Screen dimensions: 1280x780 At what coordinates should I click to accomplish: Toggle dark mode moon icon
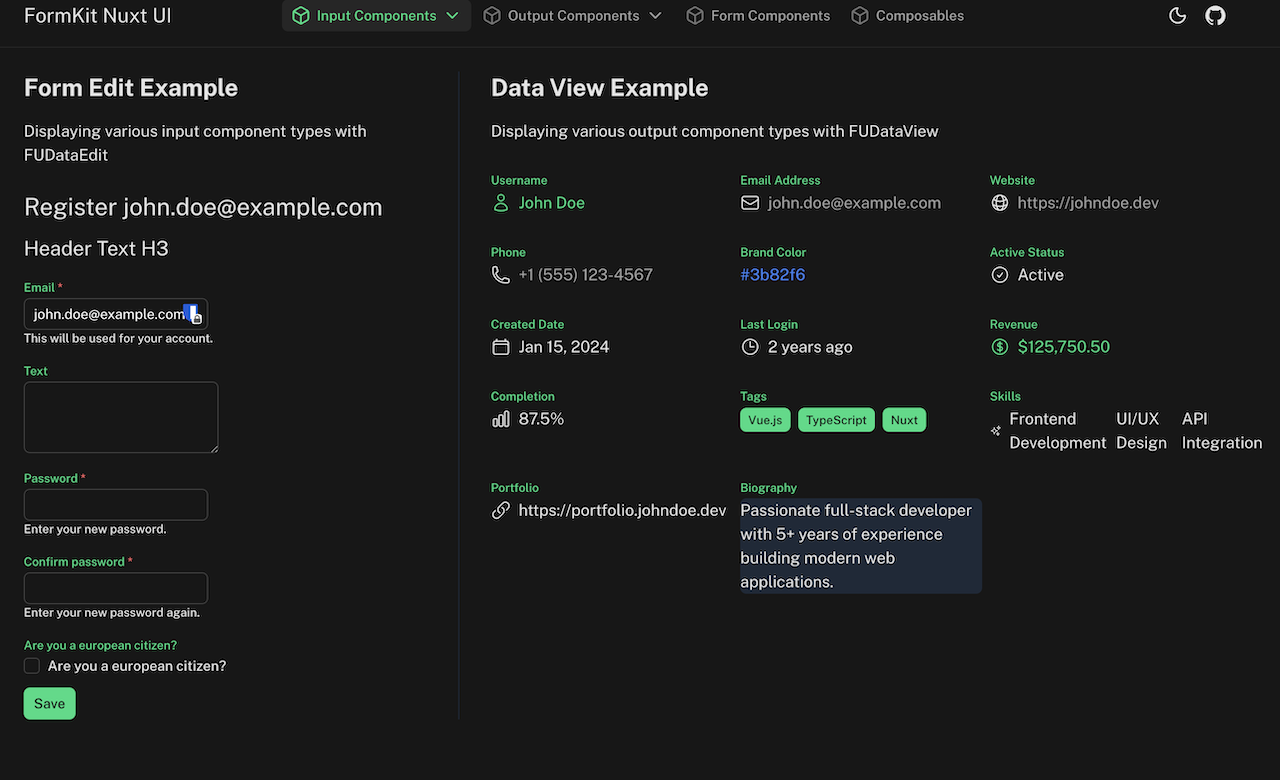click(1177, 16)
